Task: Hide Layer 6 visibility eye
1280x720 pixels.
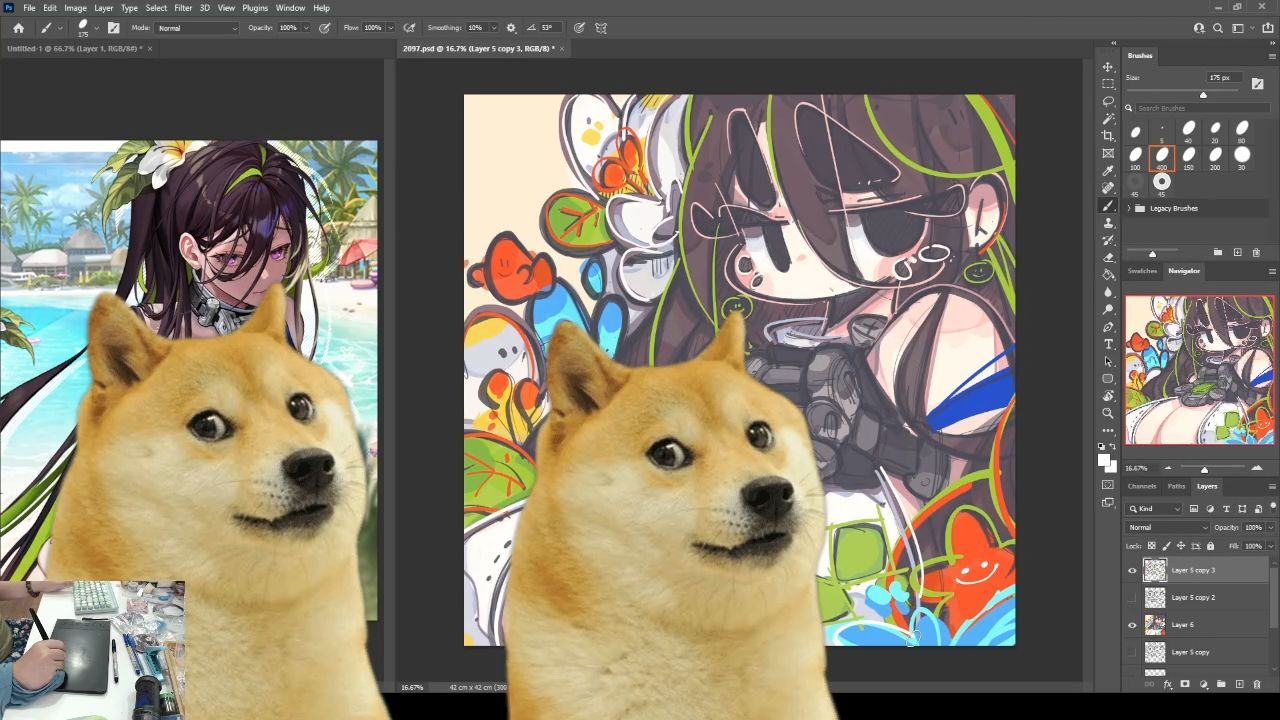Action: [x=1132, y=625]
